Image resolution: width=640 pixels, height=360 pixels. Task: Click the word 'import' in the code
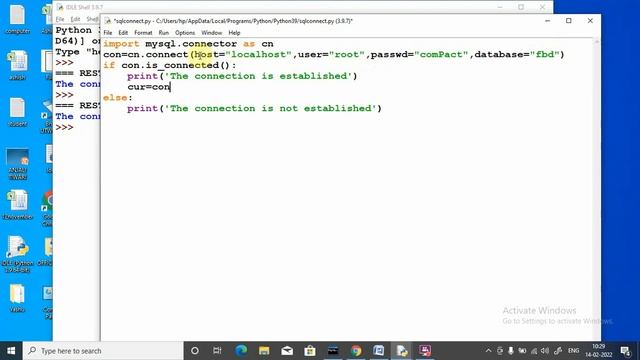click(121, 44)
